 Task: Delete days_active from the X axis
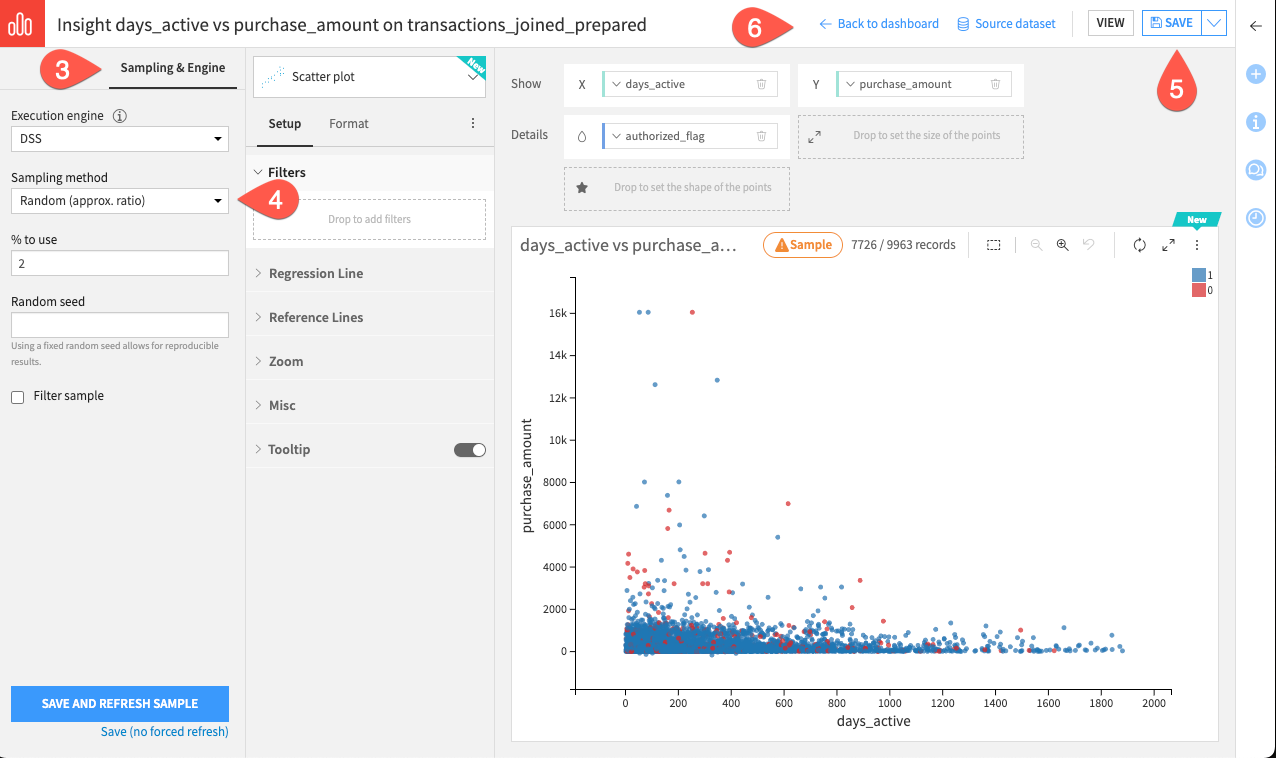pyautogui.click(x=761, y=84)
